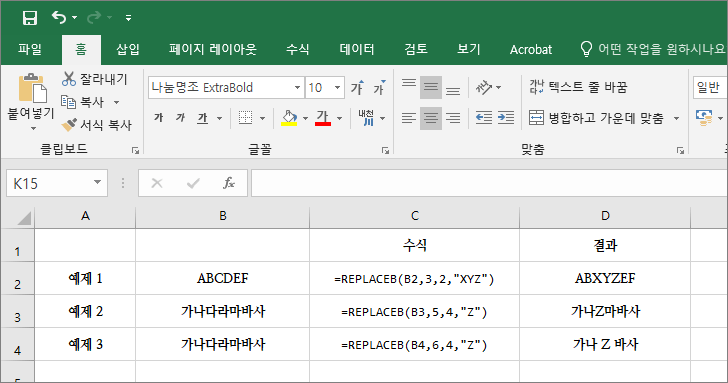Open 맞춤 group dialog launcher
Image resolution: width=728 pixels, height=383 pixels.
tap(680, 150)
